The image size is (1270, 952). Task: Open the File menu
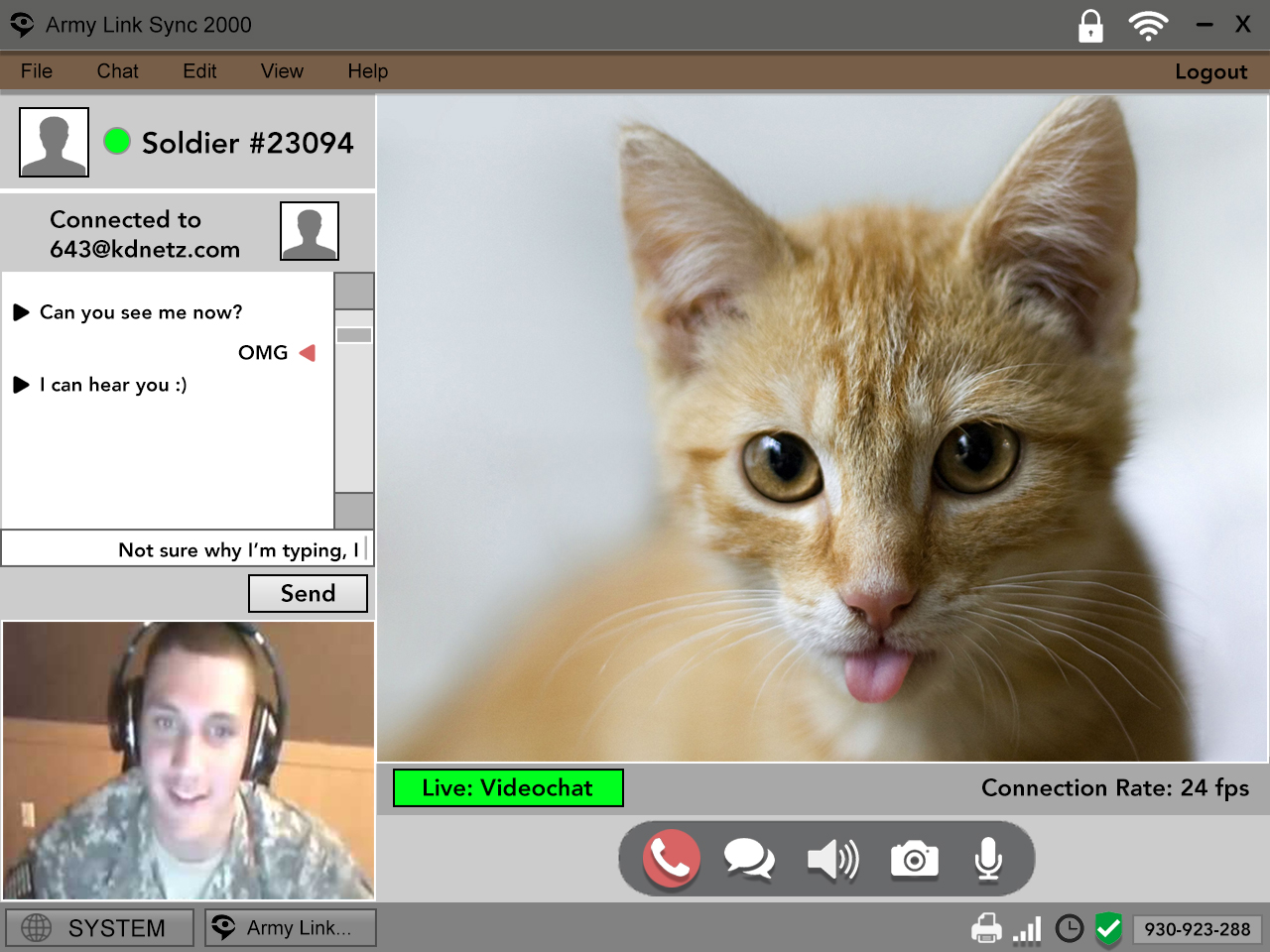(x=37, y=71)
